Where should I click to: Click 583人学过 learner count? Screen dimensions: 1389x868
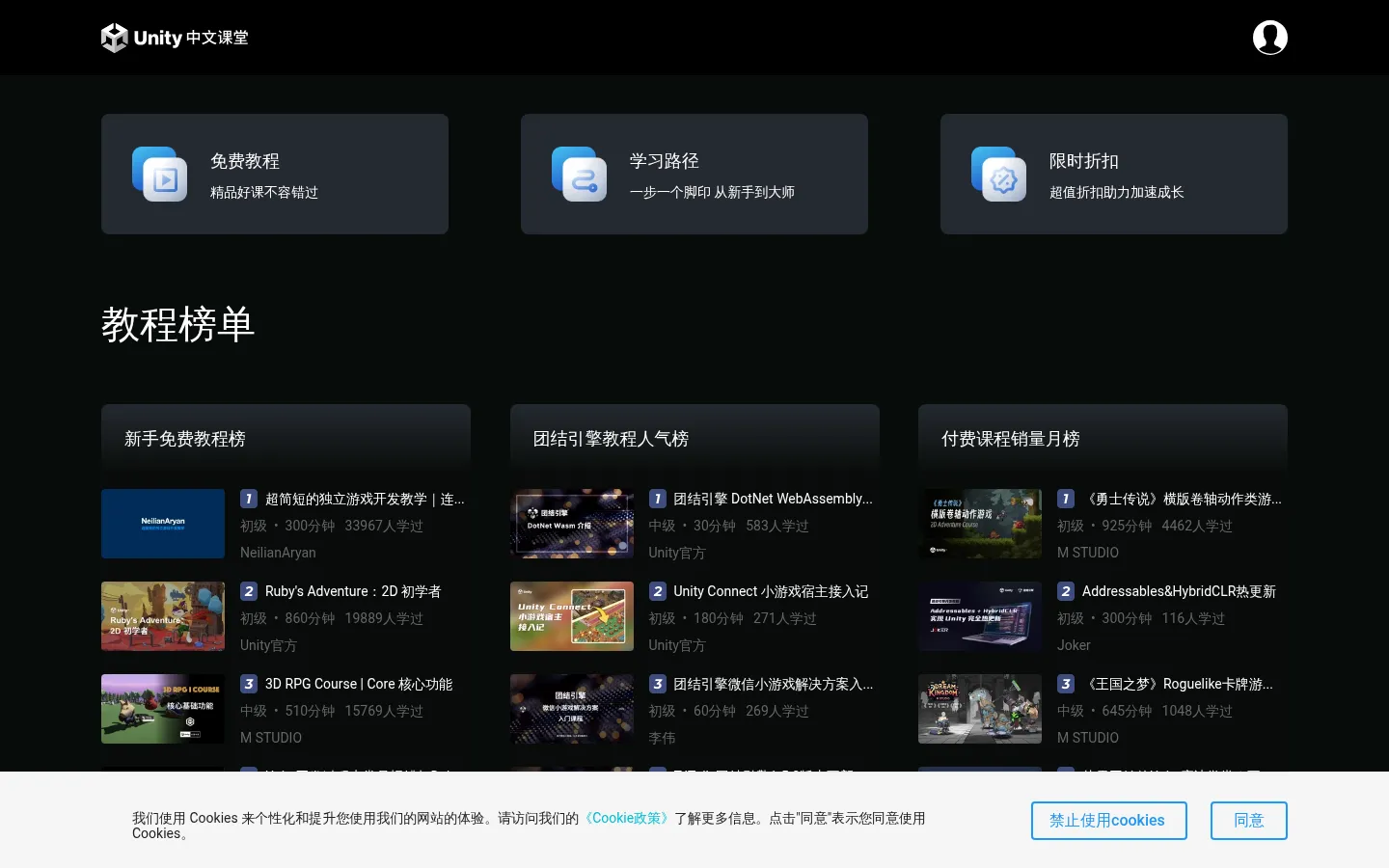click(x=777, y=526)
